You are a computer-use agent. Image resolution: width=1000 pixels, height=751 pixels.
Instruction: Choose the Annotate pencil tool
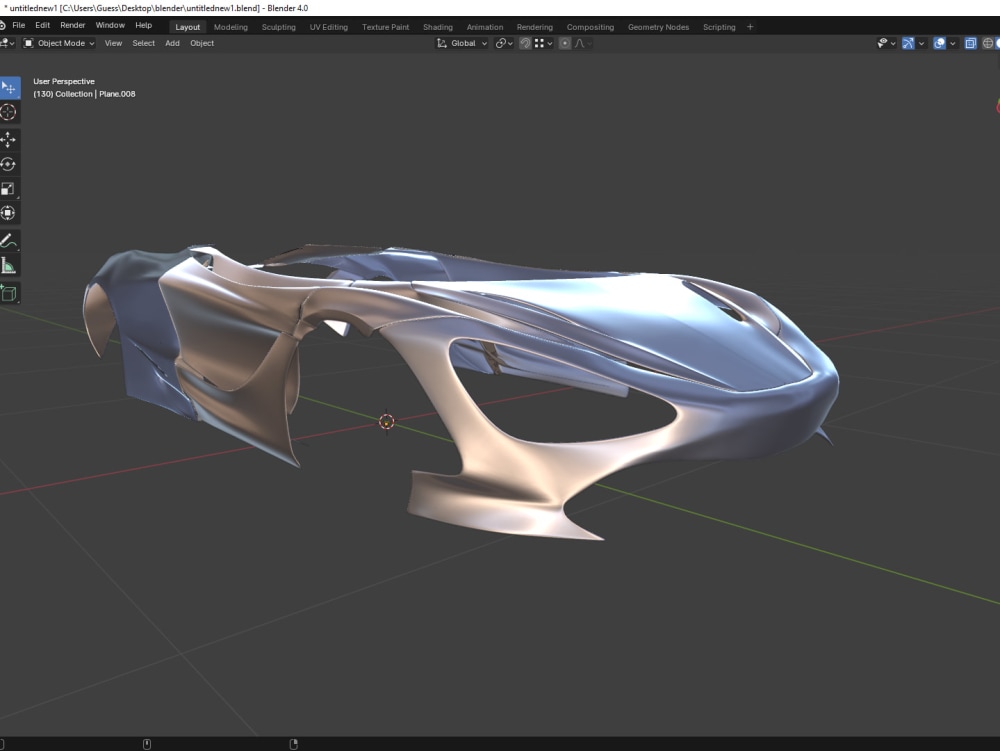click(x=8, y=241)
